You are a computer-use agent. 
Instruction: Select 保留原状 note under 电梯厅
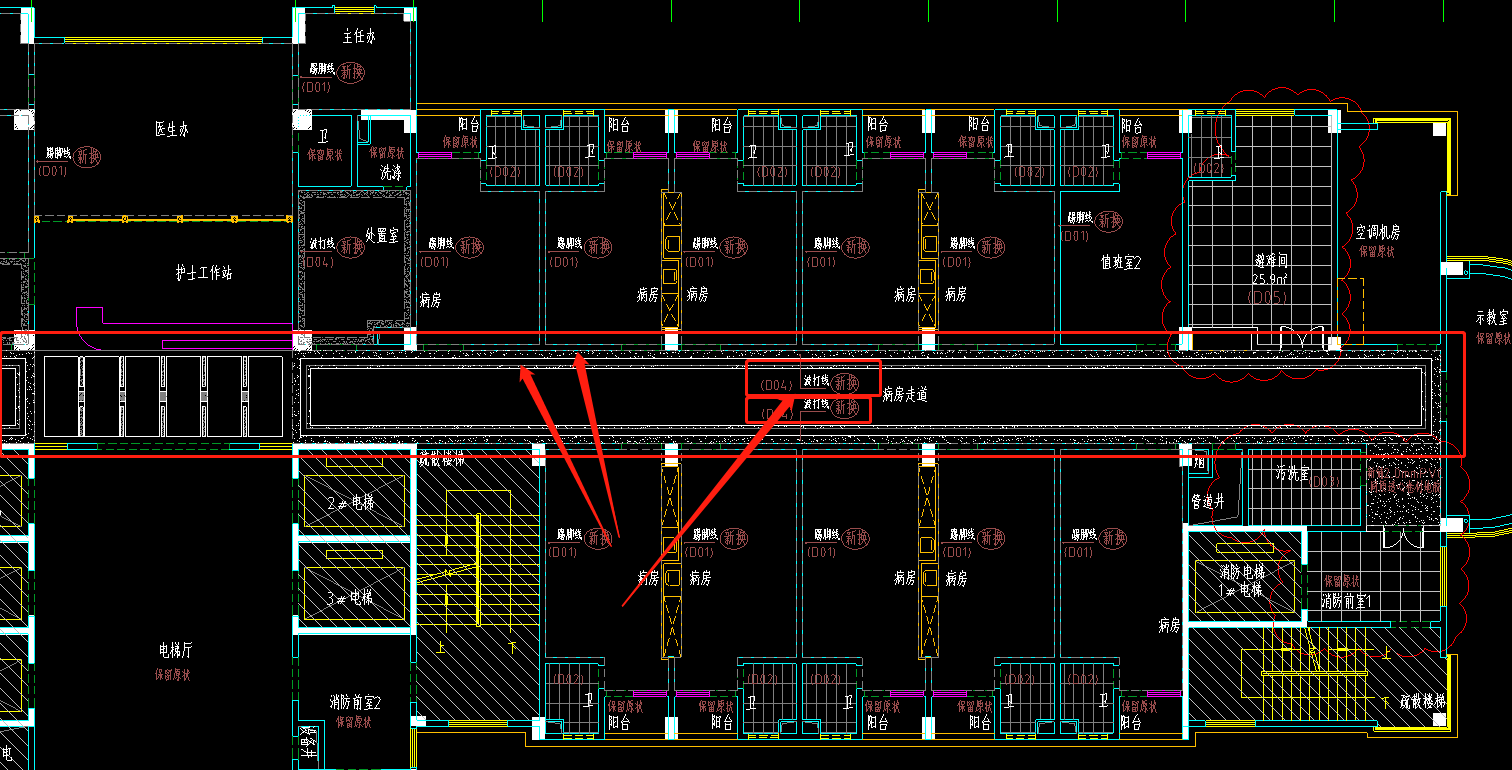pyautogui.click(x=173, y=675)
